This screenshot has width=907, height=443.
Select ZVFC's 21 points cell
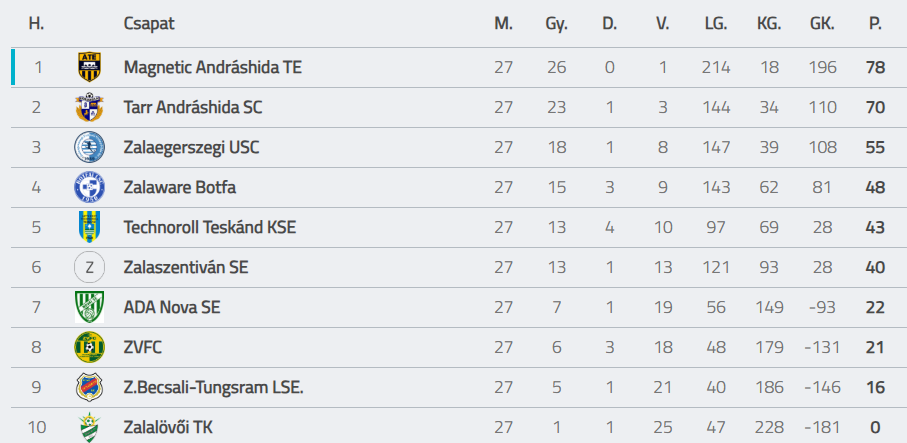point(875,347)
